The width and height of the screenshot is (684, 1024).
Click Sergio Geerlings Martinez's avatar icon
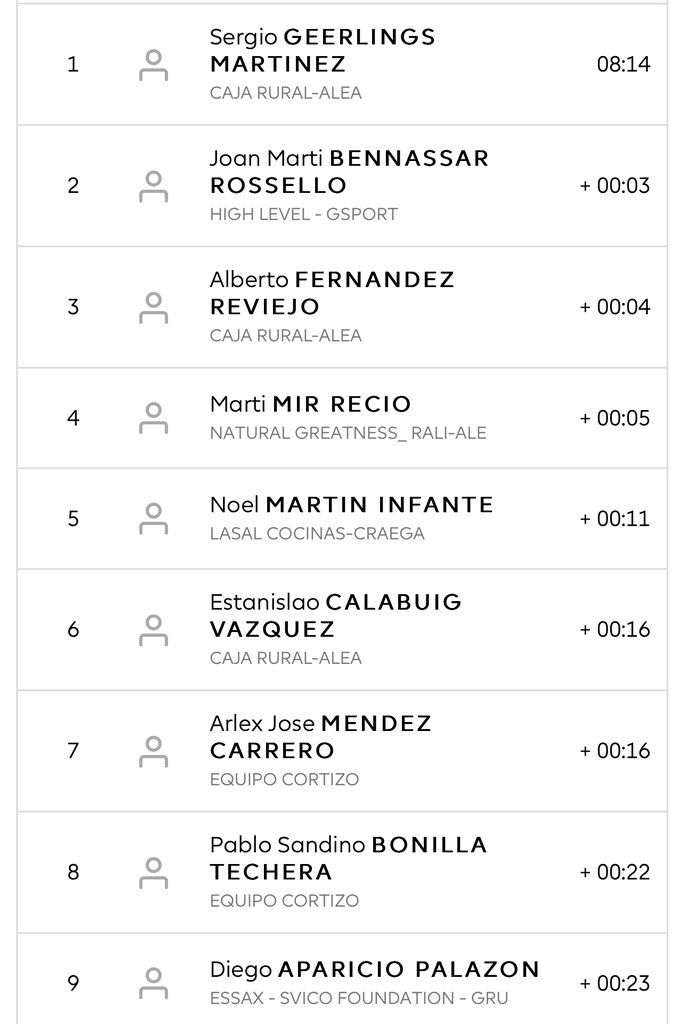point(153,65)
